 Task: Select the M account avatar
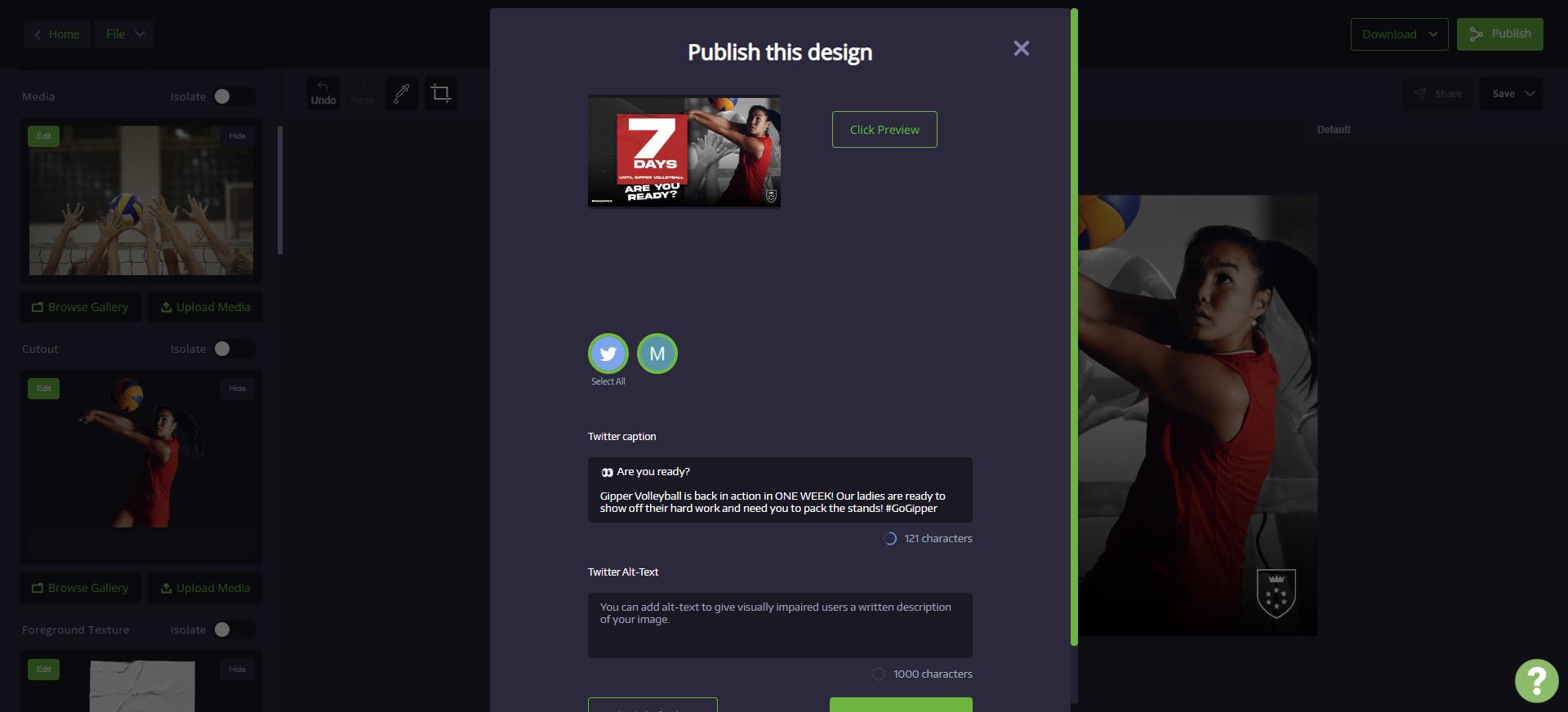tap(657, 354)
